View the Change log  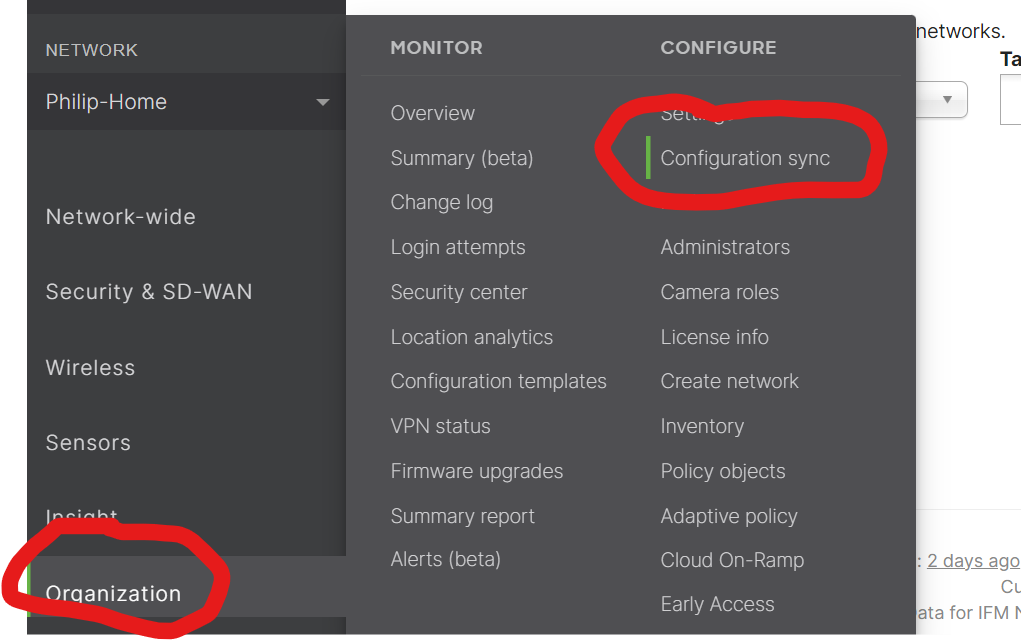[442, 202]
